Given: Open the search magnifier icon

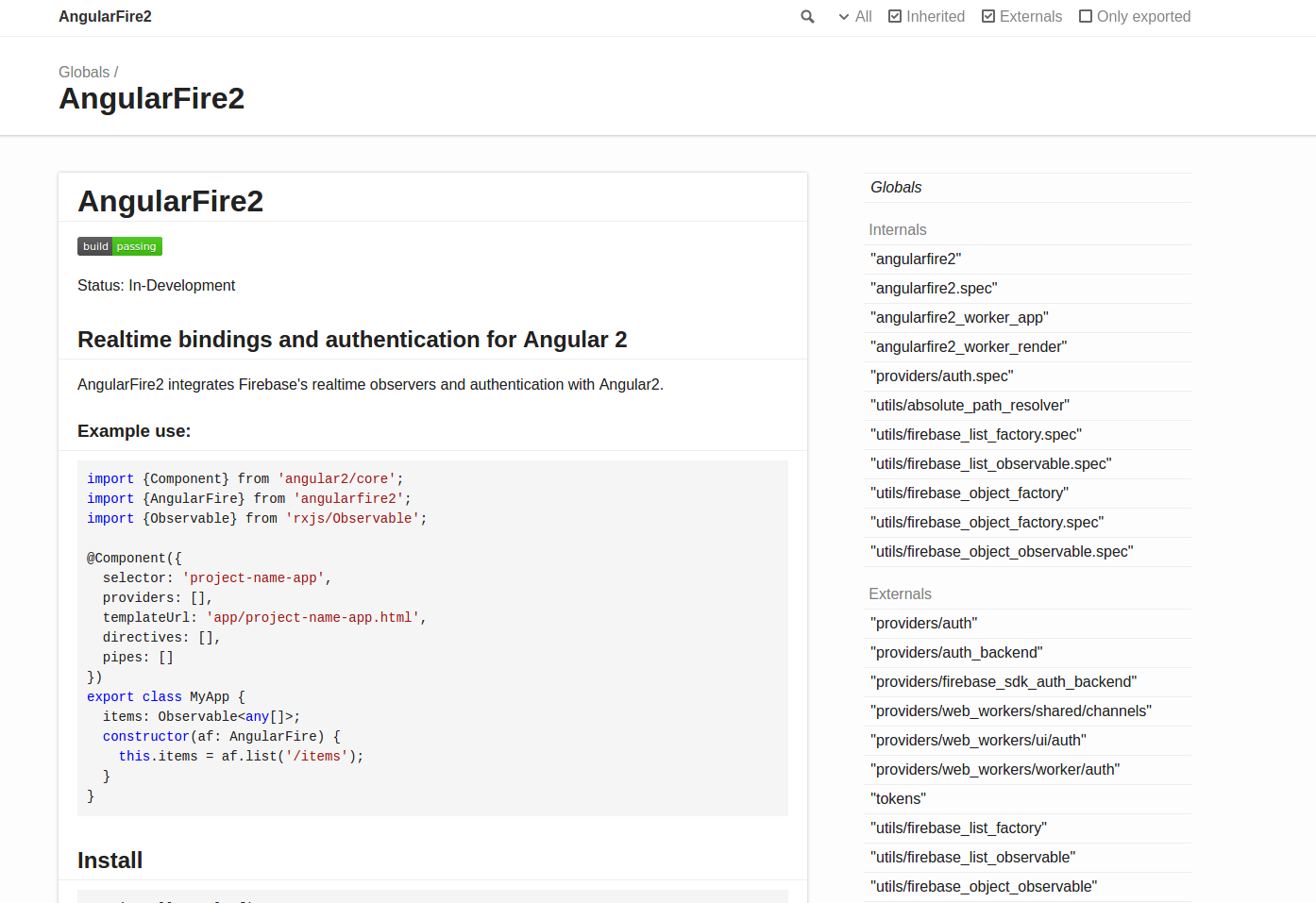Looking at the screenshot, I should coord(807,17).
